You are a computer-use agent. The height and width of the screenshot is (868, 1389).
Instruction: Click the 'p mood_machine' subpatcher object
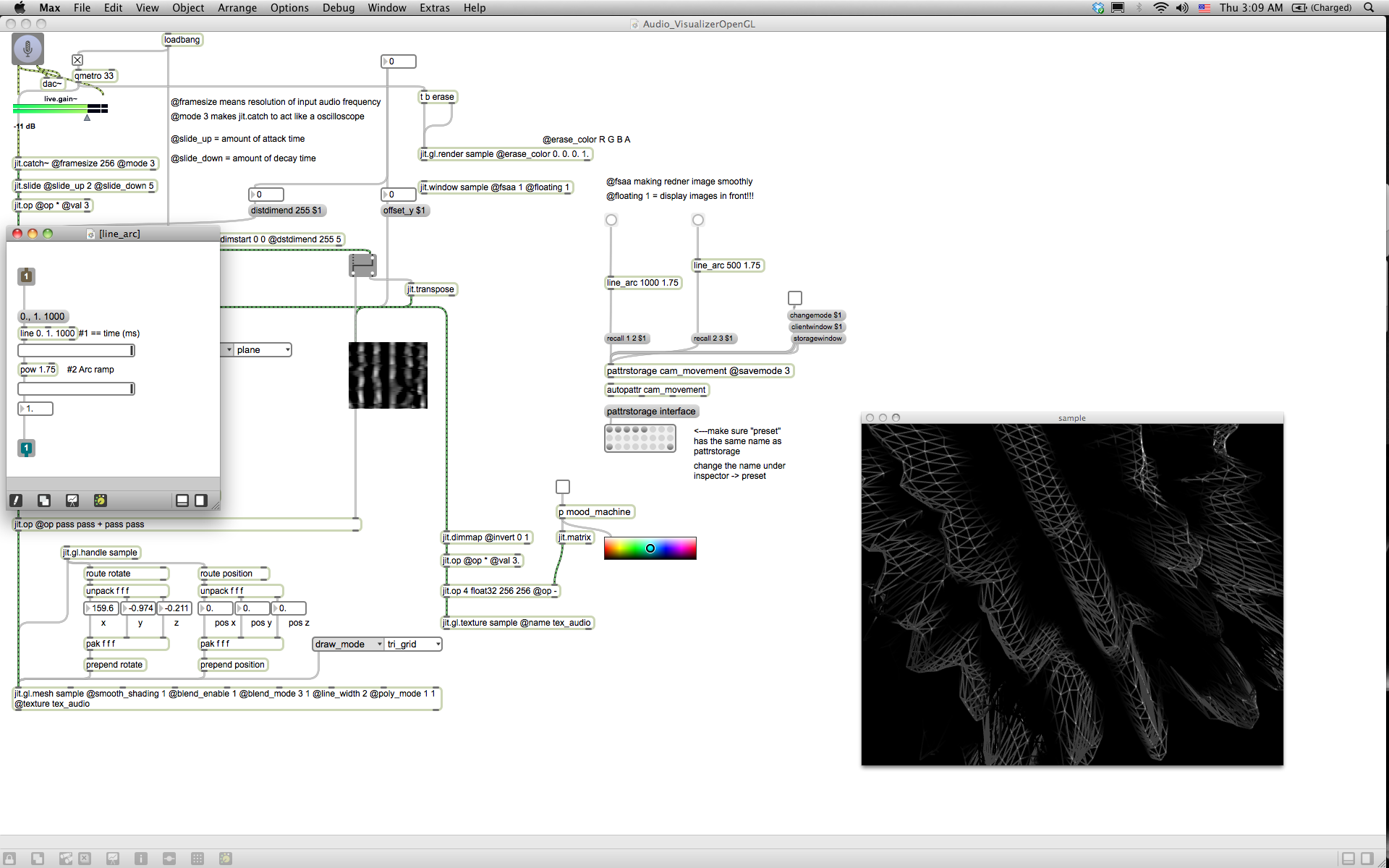click(595, 512)
